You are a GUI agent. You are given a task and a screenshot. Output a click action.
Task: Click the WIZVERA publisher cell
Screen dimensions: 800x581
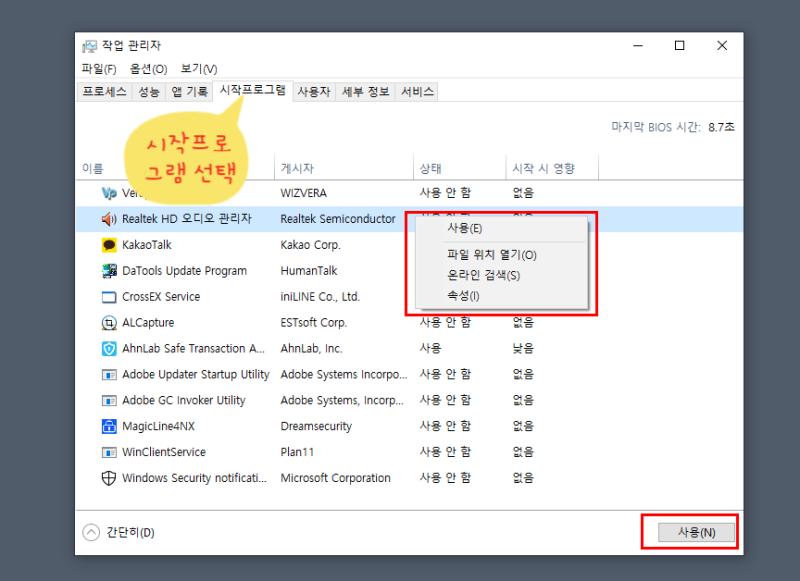pos(304,193)
